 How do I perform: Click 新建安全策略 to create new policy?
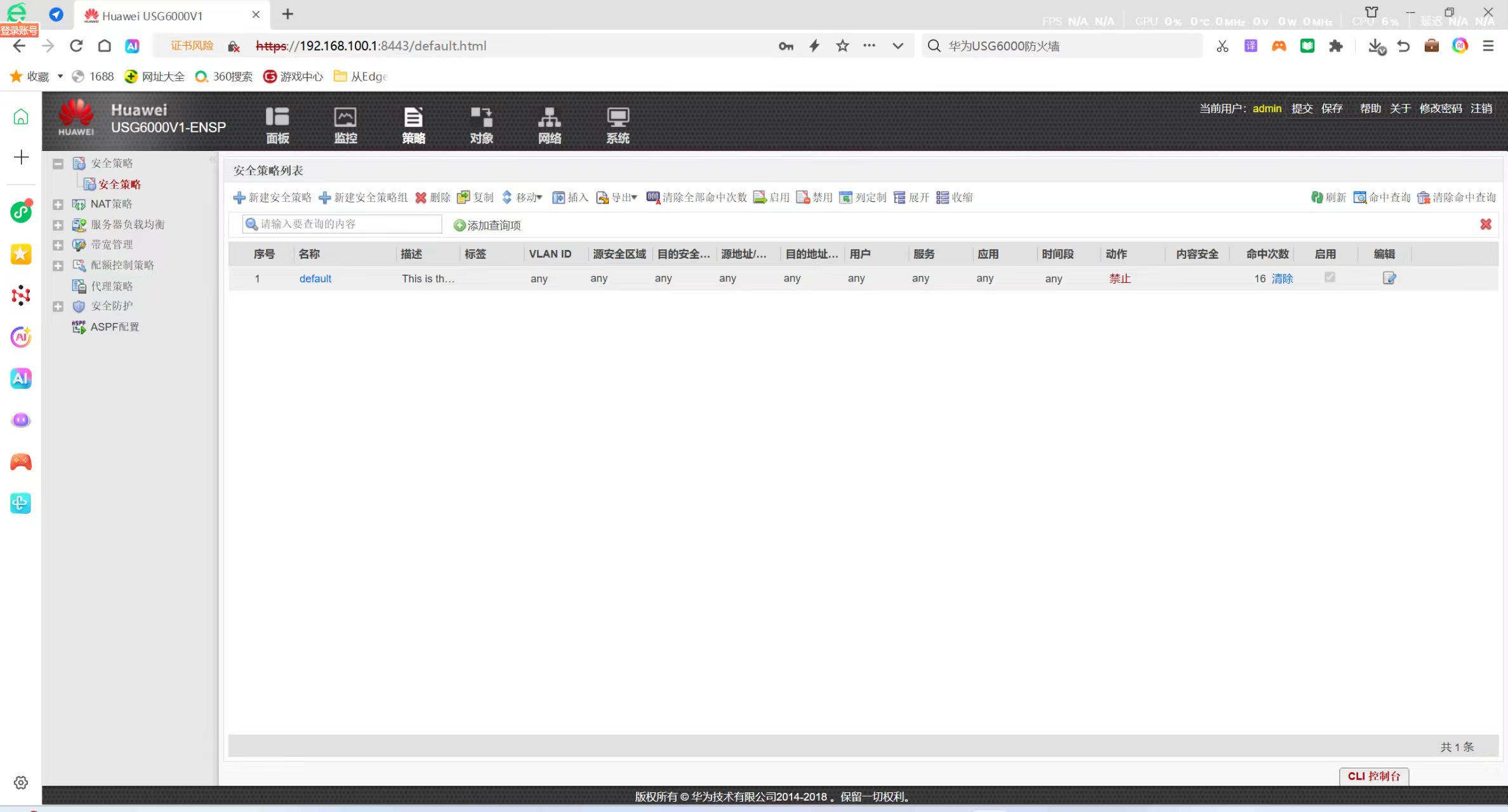tap(272, 197)
